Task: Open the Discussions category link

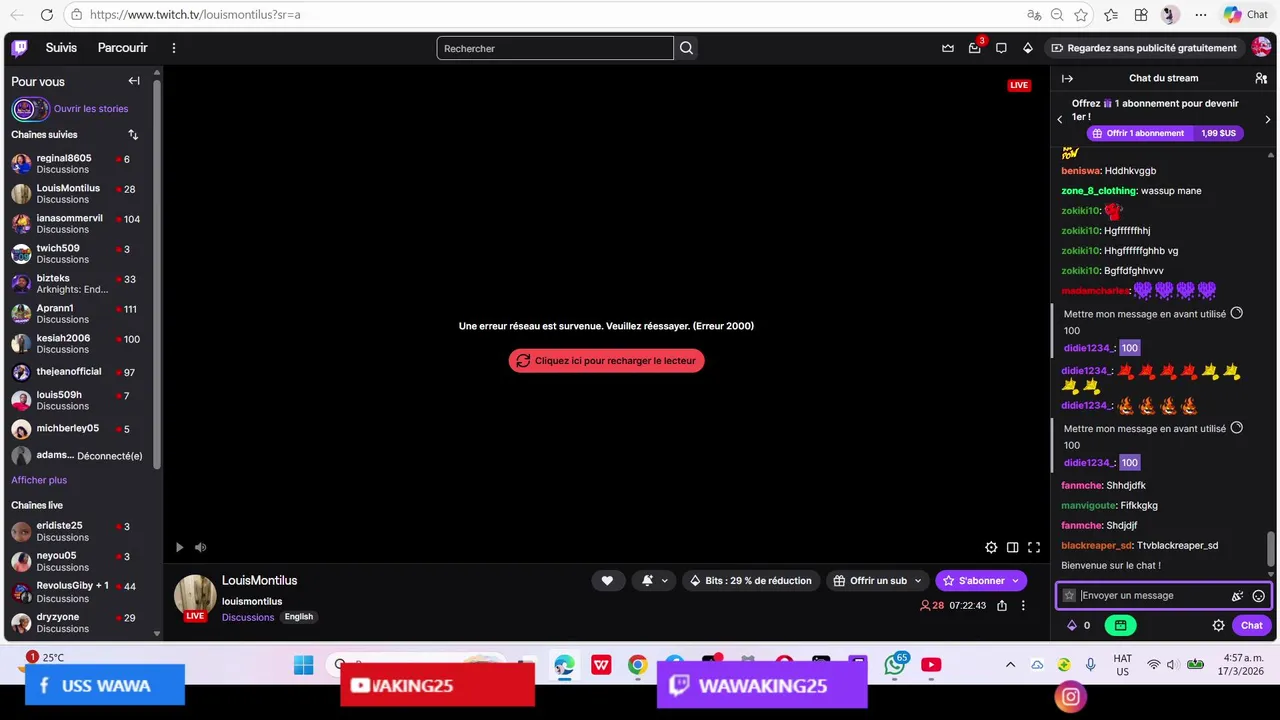Action: 248,617
